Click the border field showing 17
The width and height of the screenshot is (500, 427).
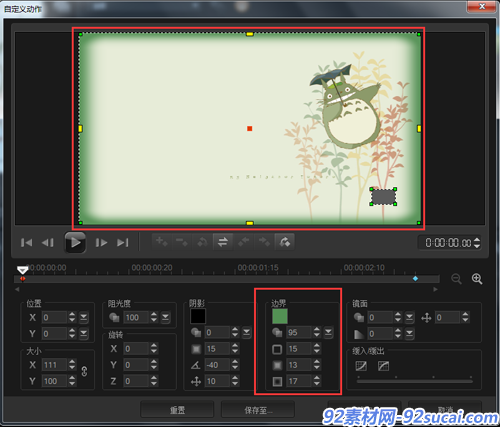coord(299,381)
